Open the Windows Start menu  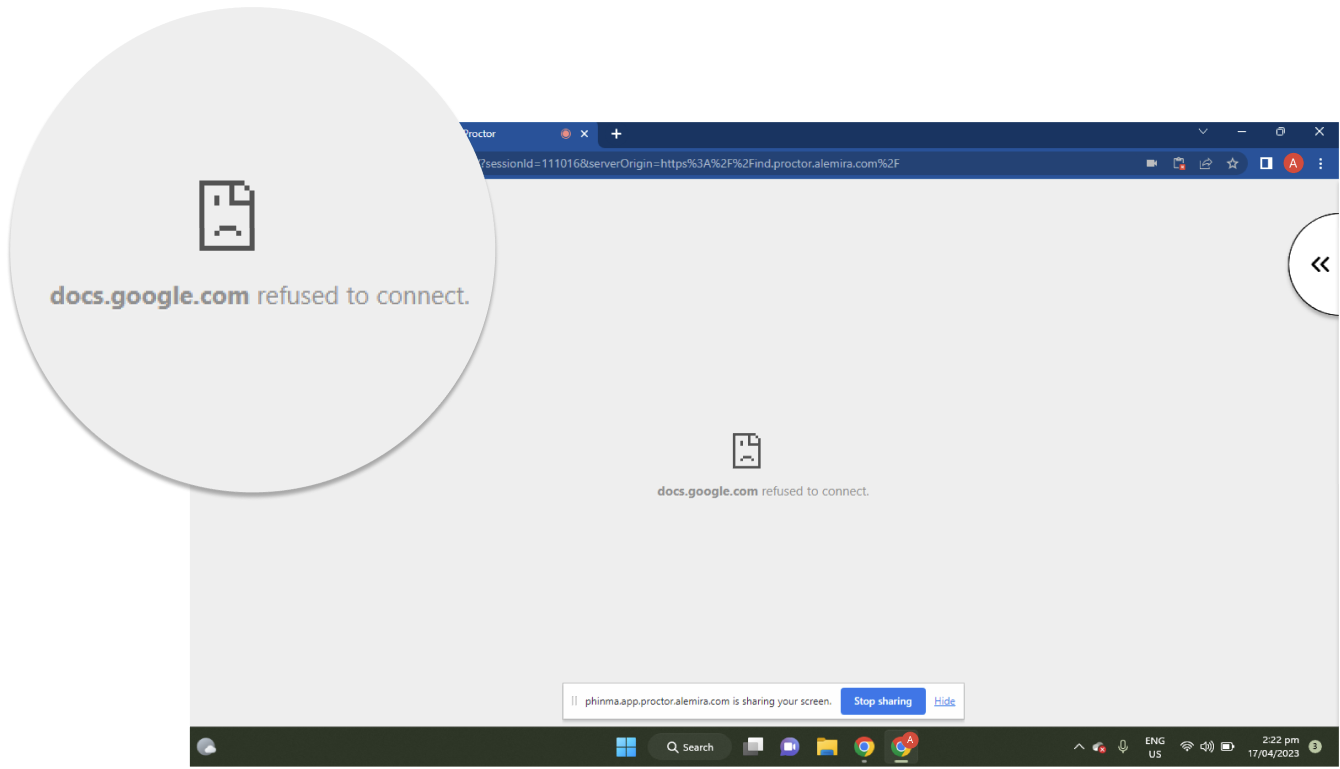tap(626, 747)
